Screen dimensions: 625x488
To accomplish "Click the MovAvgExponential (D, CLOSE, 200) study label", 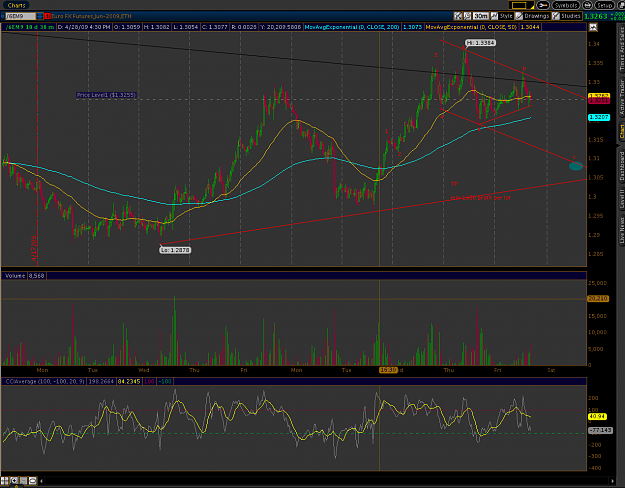I will tap(352, 27).
